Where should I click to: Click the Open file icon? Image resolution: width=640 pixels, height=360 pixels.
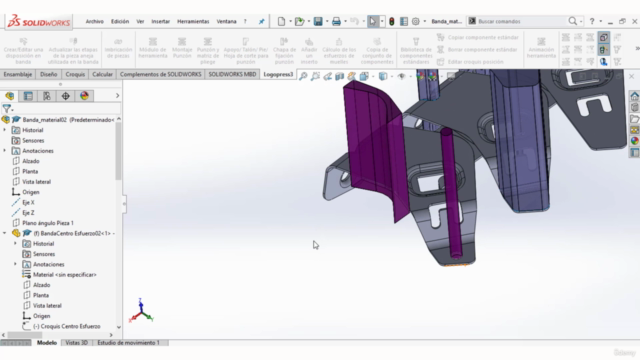pyautogui.click(x=300, y=21)
